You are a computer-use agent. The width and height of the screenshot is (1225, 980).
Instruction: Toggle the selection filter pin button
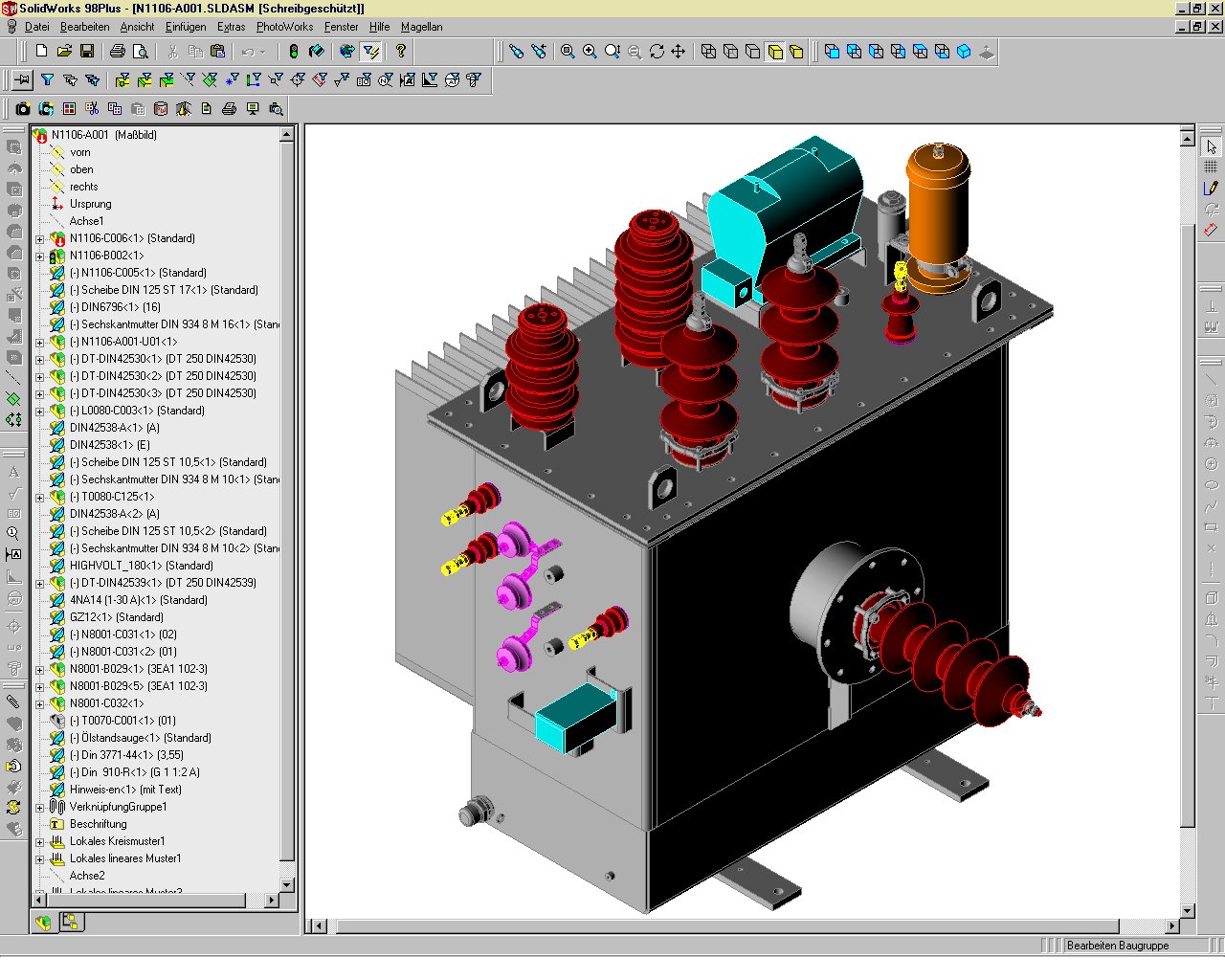tap(21, 80)
